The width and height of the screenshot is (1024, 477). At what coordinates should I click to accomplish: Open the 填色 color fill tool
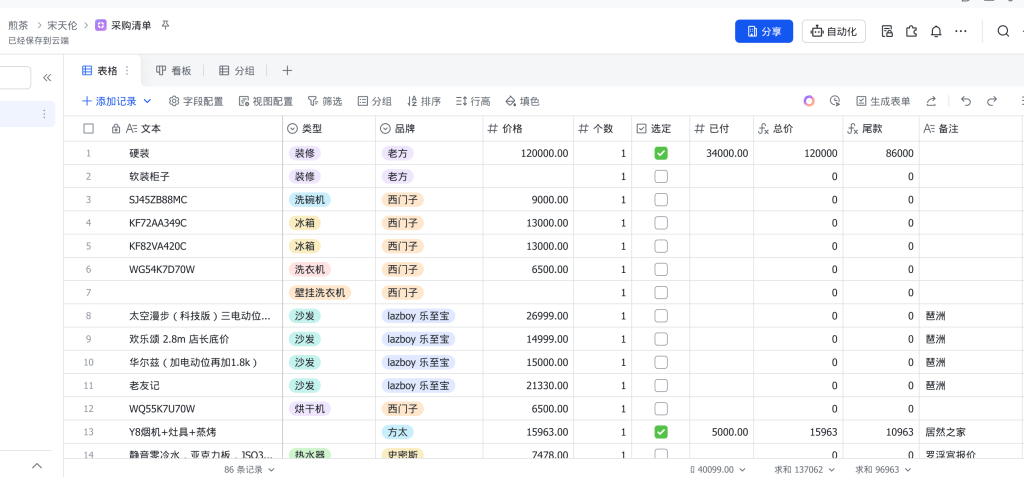click(x=522, y=101)
